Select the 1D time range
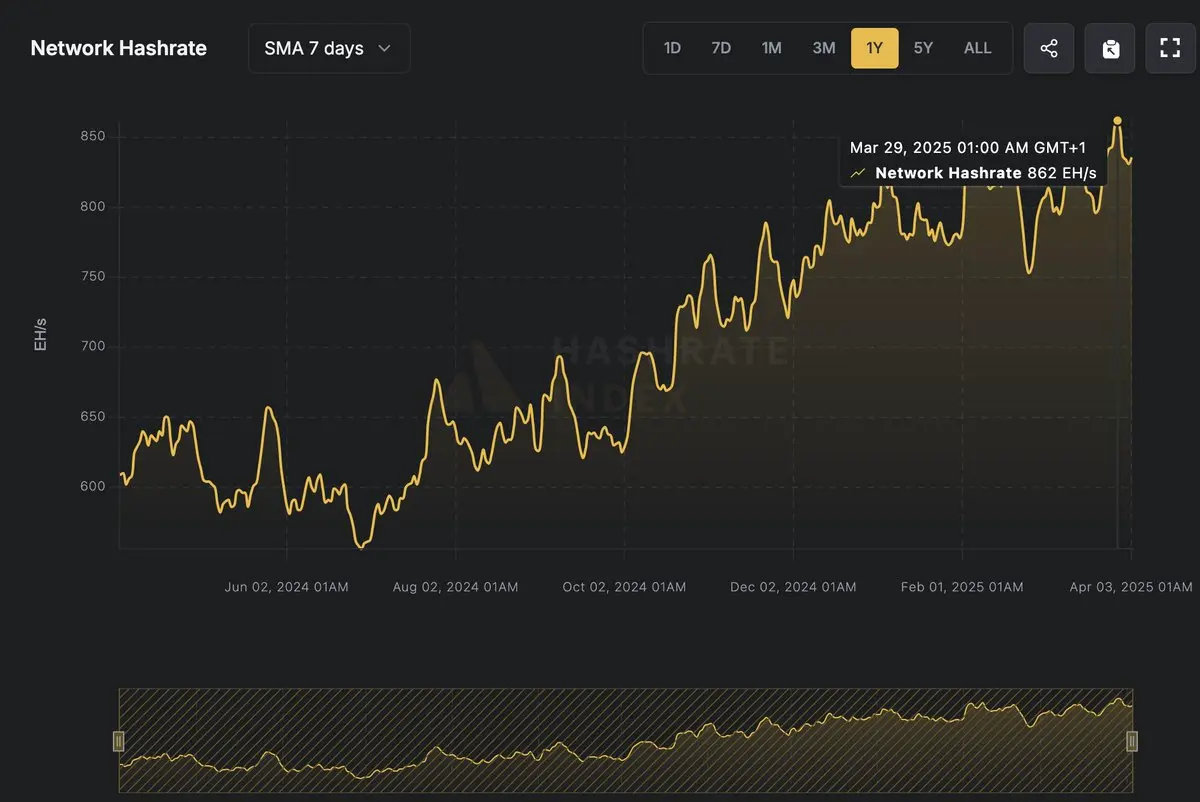The image size is (1200, 802). coord(672,48)
